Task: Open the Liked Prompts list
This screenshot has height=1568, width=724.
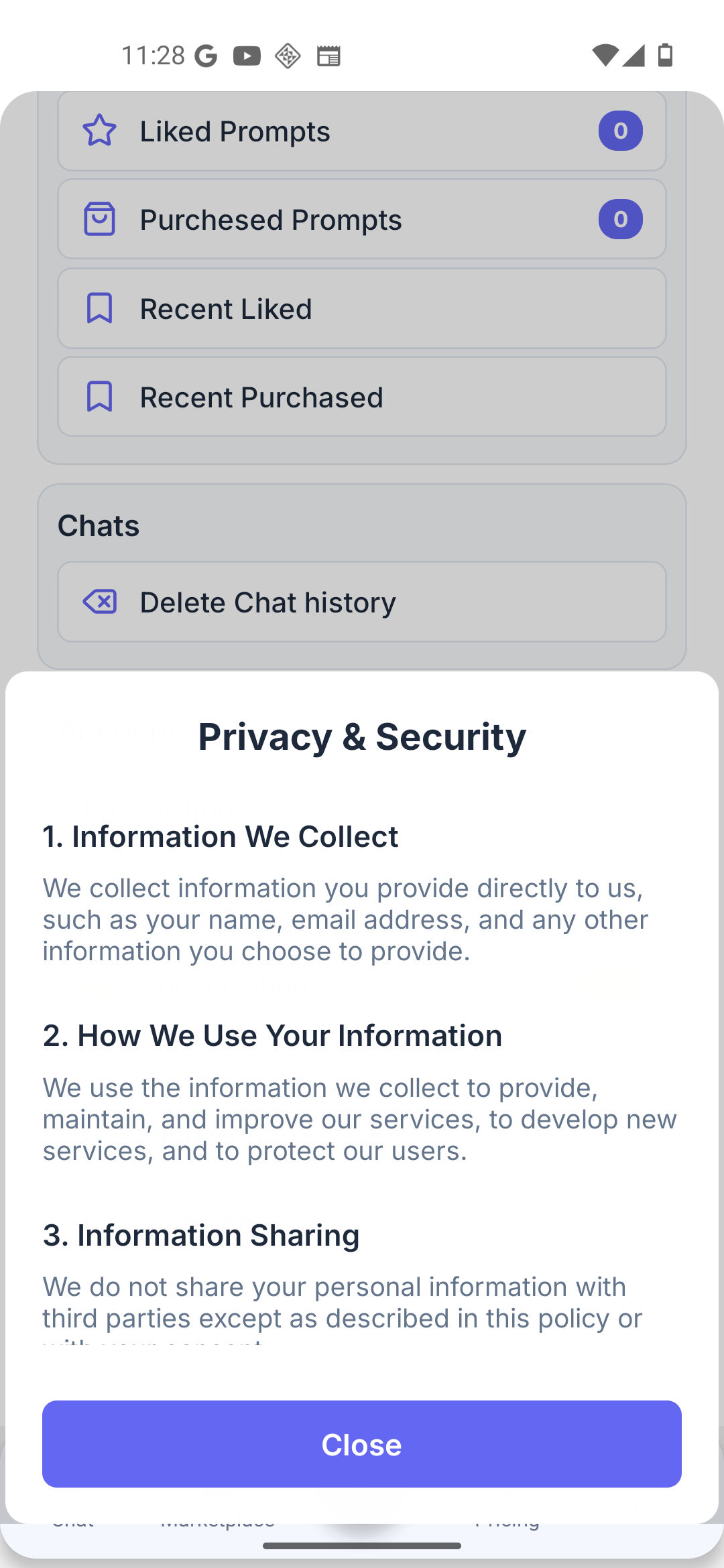Action: click(362, 131)
